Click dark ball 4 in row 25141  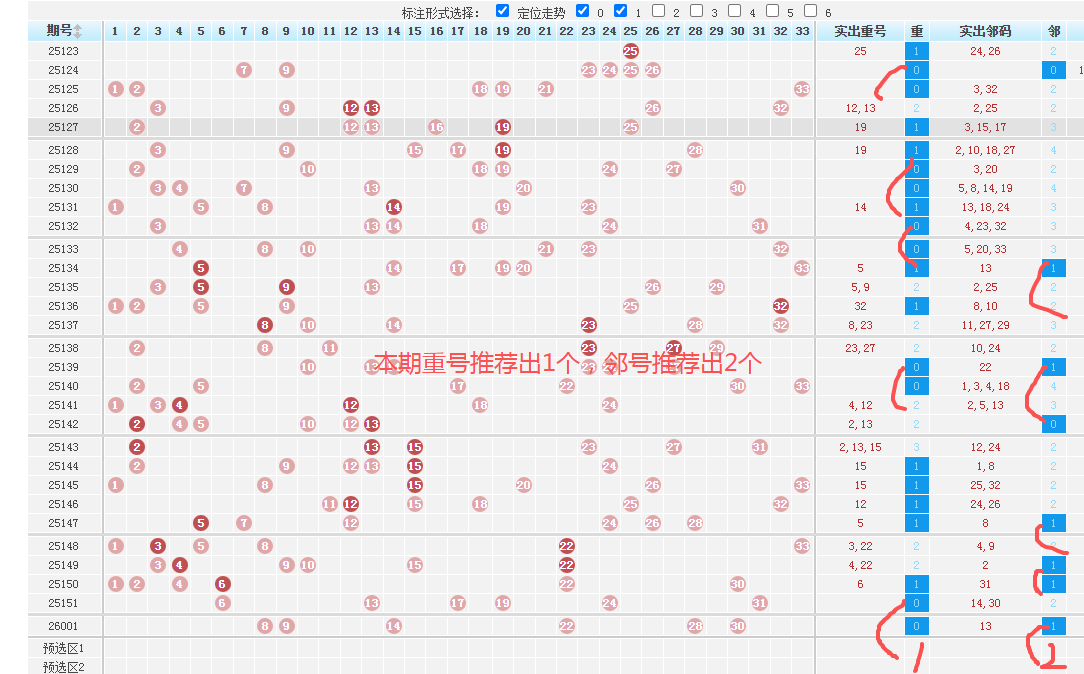pos(179,405)
